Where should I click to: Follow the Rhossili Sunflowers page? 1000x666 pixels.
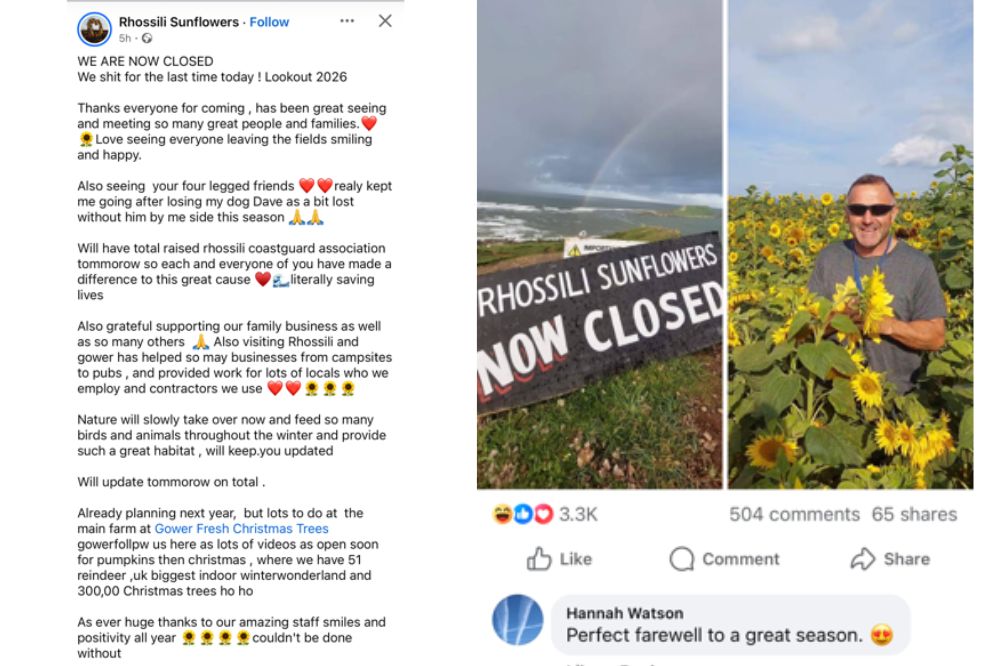[269, 22]
